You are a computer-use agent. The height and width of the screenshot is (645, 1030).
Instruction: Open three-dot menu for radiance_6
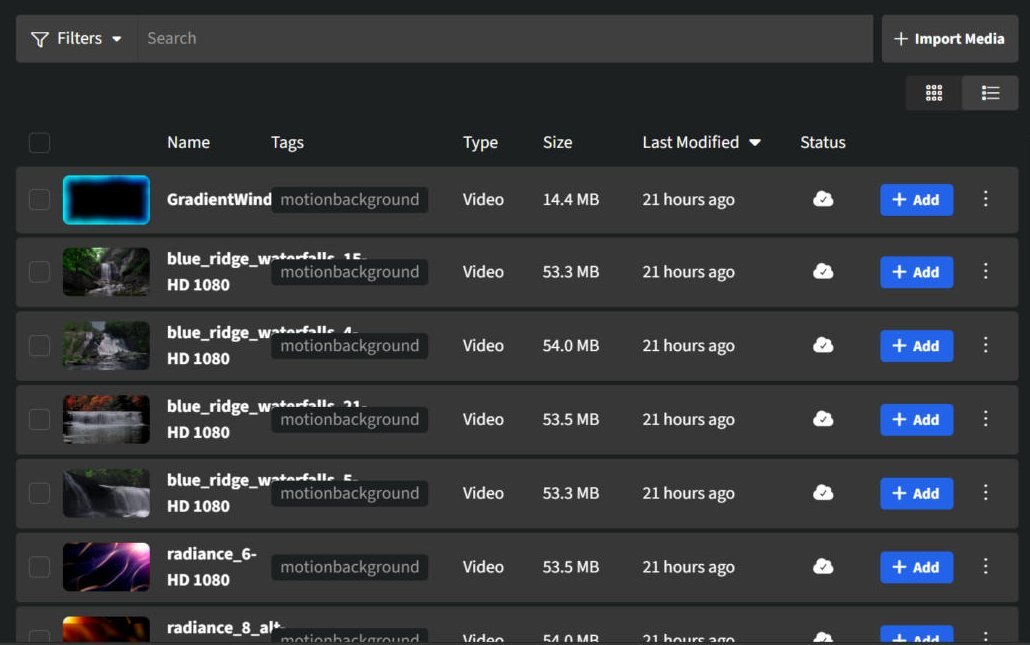pos(985,566)
